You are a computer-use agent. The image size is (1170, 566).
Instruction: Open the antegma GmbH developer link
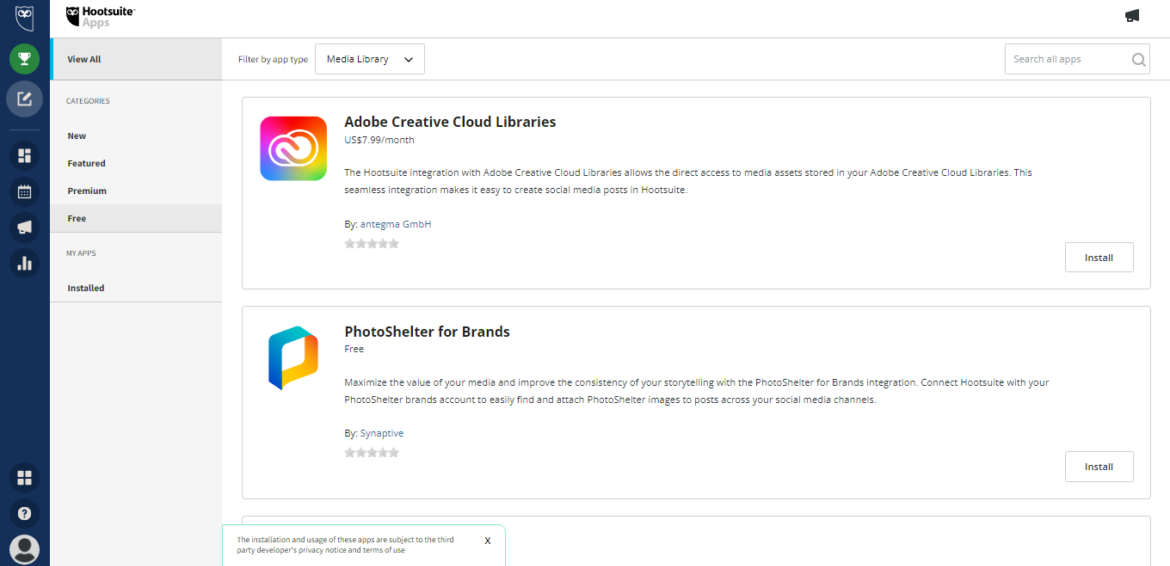pyautogui.click(x=395, y=224)
